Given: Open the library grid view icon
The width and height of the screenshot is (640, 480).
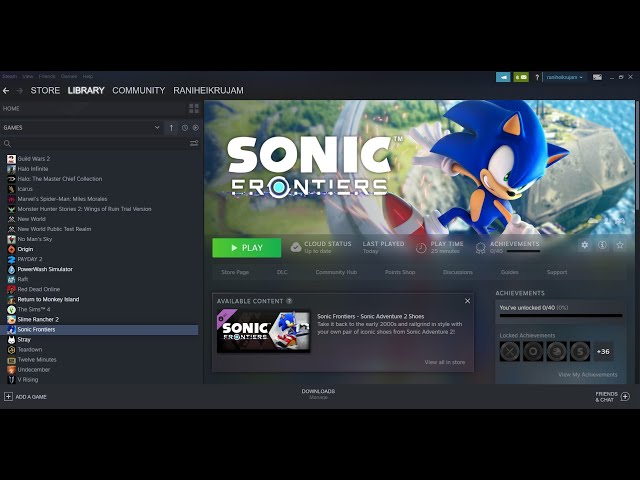Looking at the screenshot, I should [x=194, y=109].
